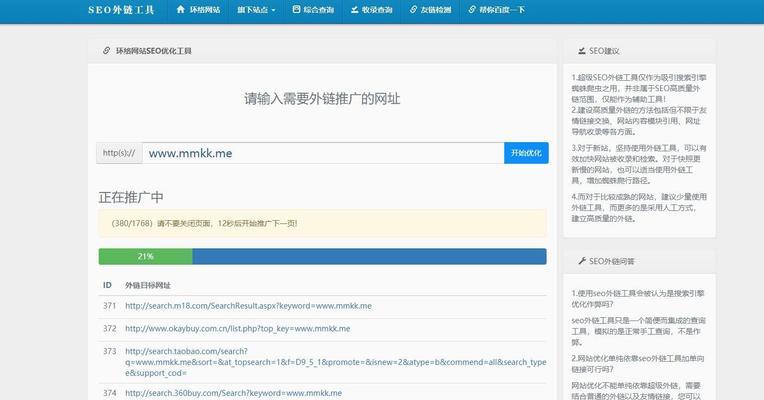Click the 友链检测 link icon
The image size is (764, 400).
click(414, 9)
